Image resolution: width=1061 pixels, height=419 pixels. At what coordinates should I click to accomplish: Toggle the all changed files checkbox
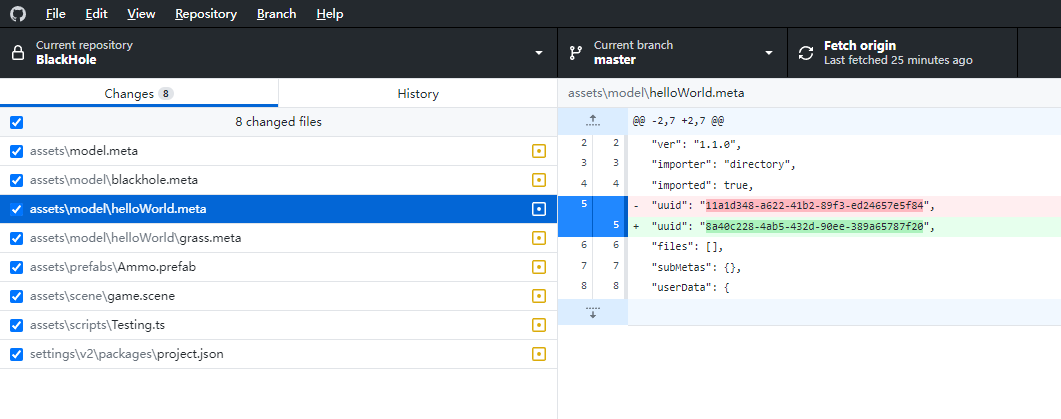click(16, 122)
